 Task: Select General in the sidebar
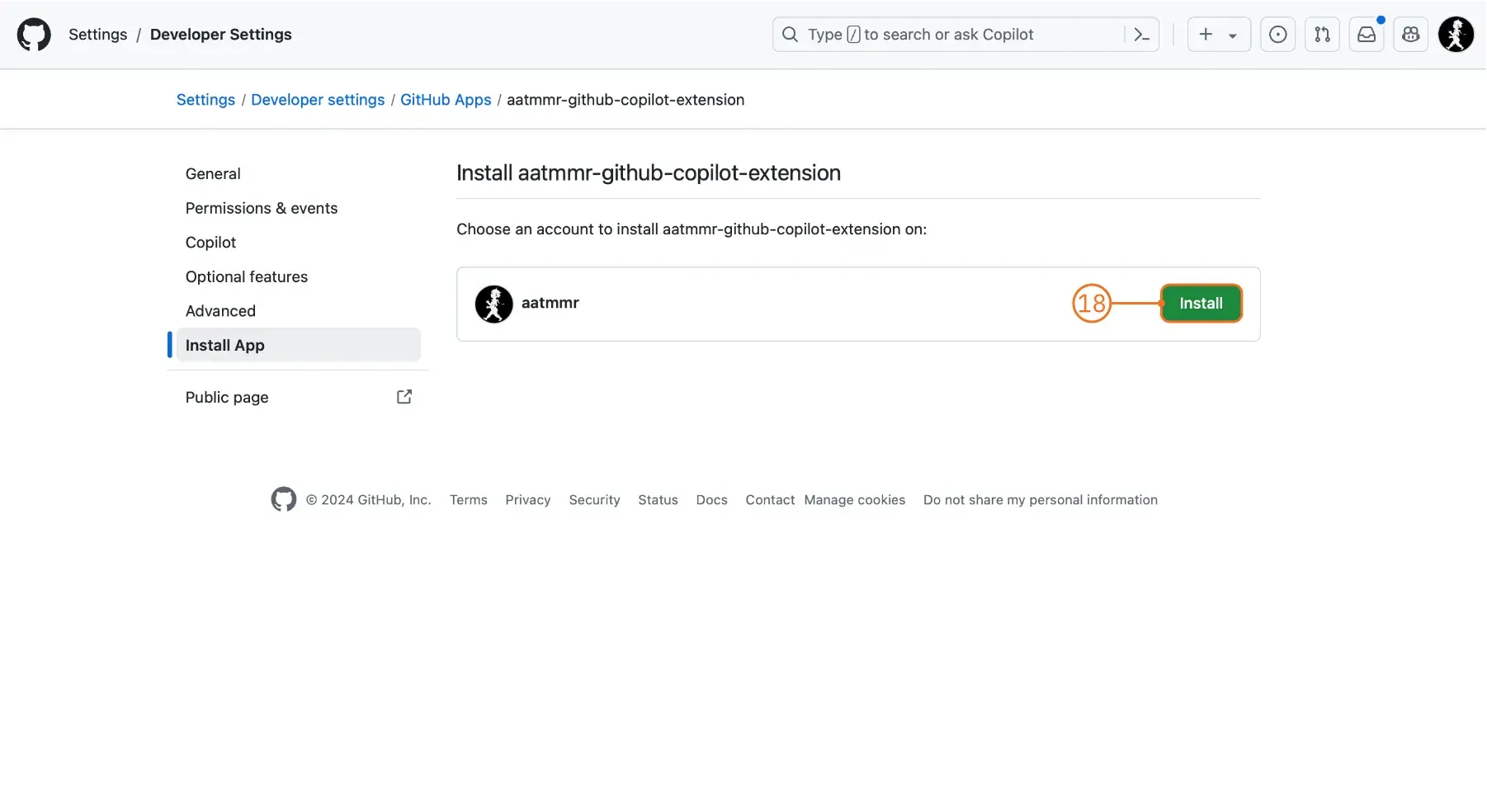pos(298,174)
